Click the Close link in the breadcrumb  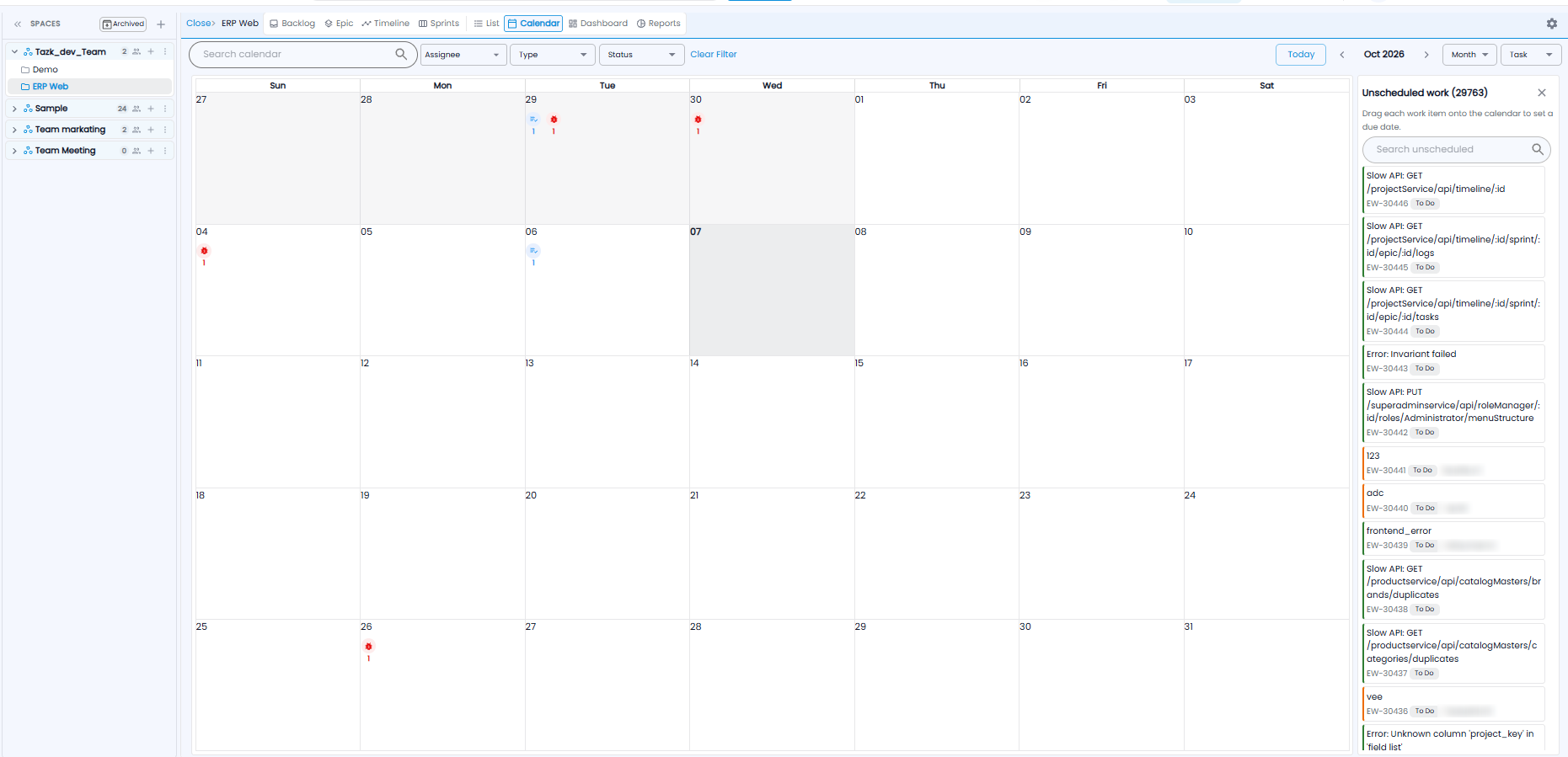(x=201, y=24)
